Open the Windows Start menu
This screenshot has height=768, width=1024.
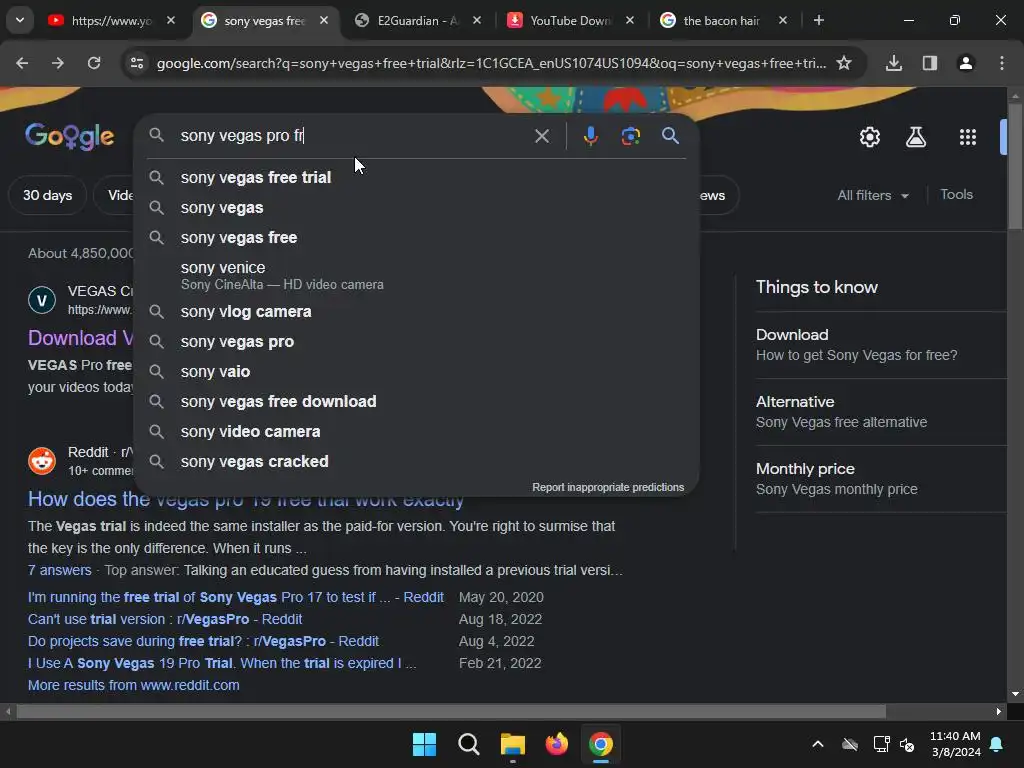(x=424, y=744)
